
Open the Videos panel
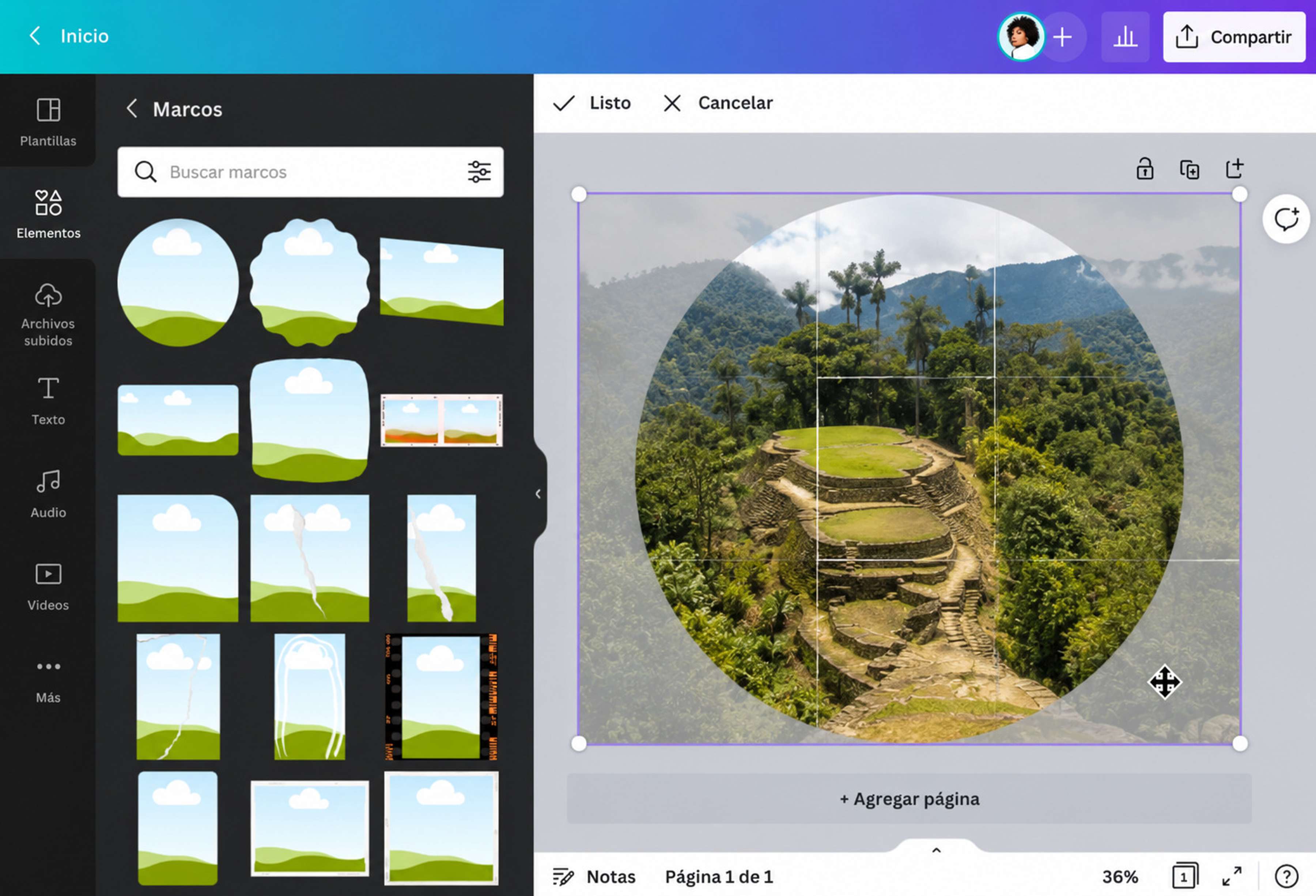48,587
